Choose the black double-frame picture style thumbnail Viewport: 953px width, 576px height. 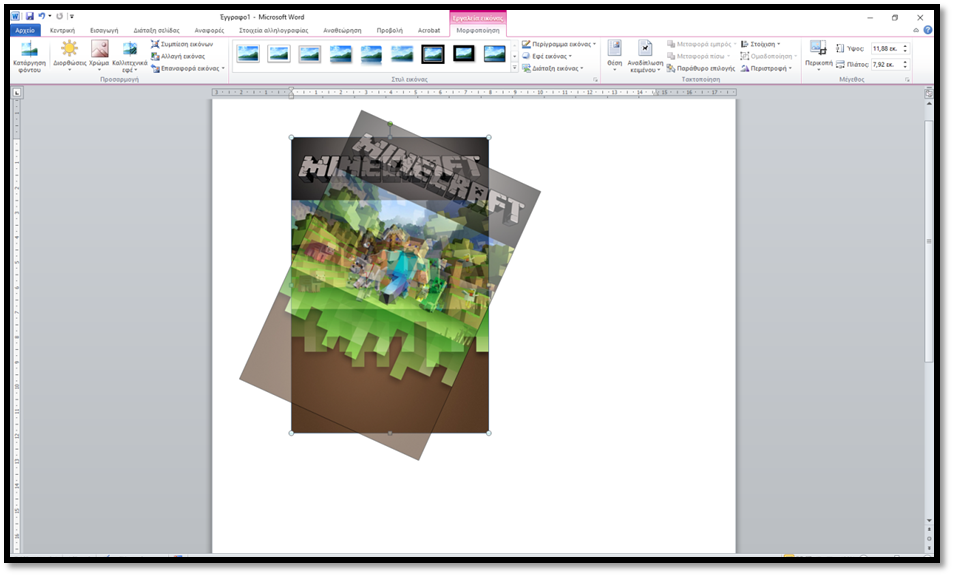pyautogui.click(x=433, y=54)
